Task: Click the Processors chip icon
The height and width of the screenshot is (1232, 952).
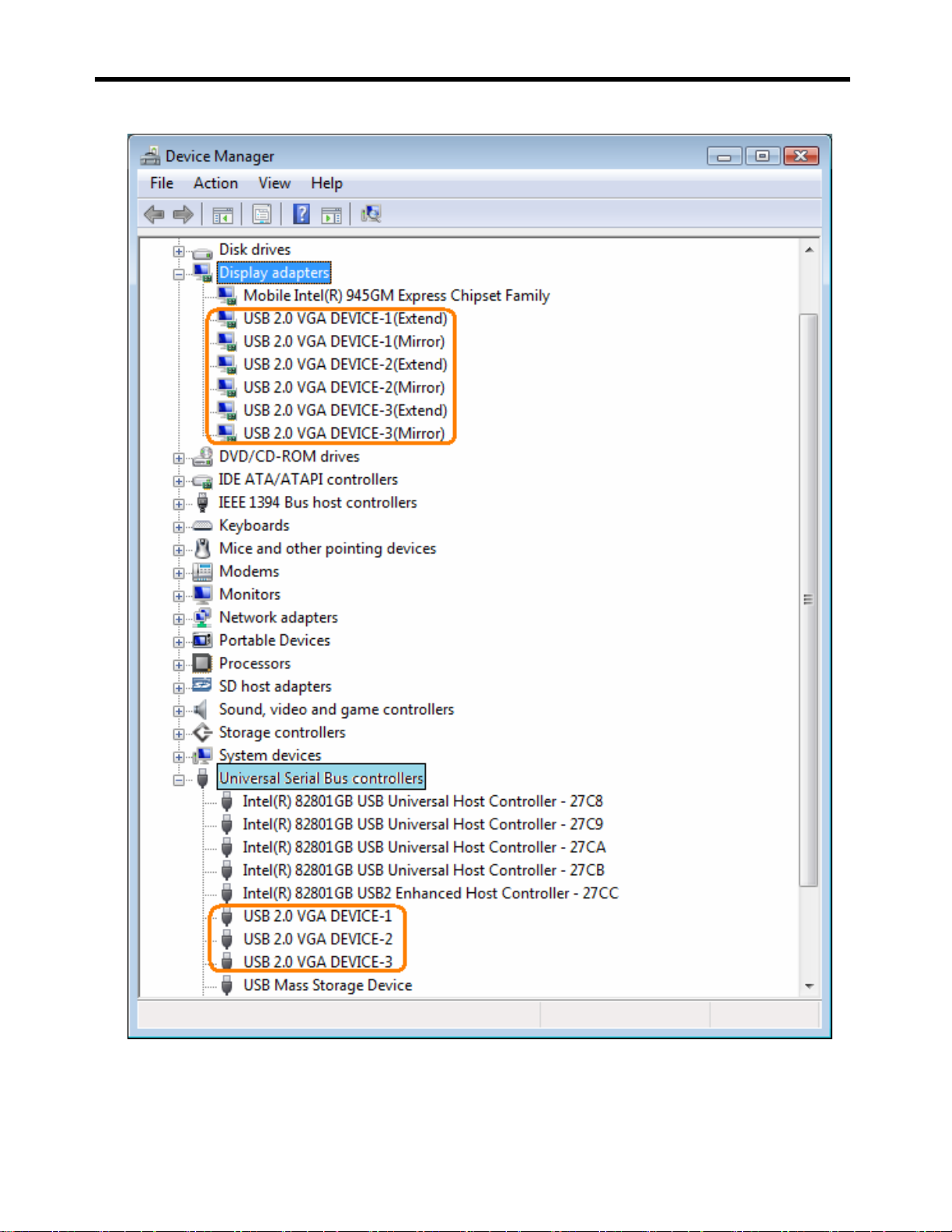Action: 202,663
